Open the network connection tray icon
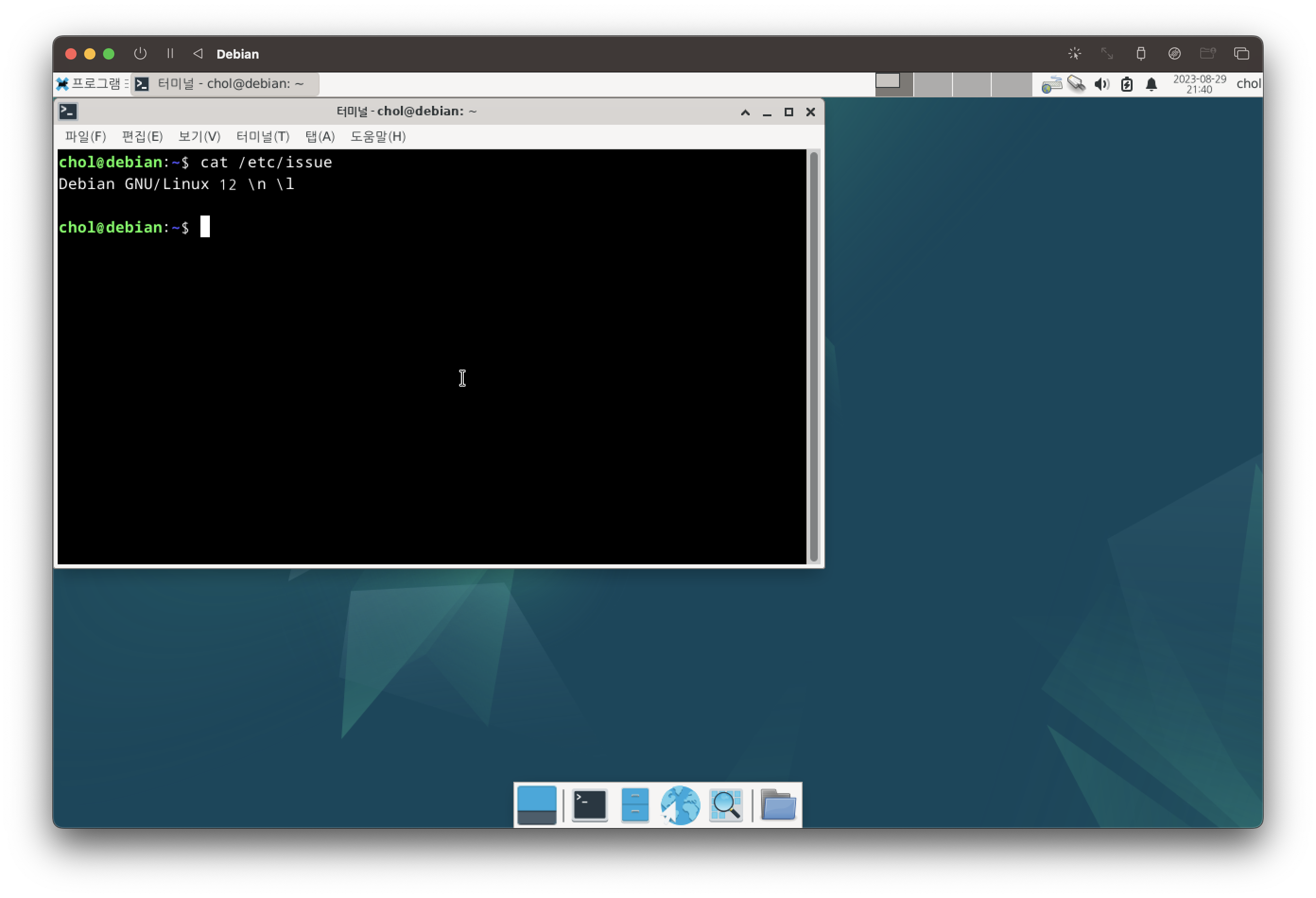The width and height of the screenshot is (1316, 898). [1052, 84]
